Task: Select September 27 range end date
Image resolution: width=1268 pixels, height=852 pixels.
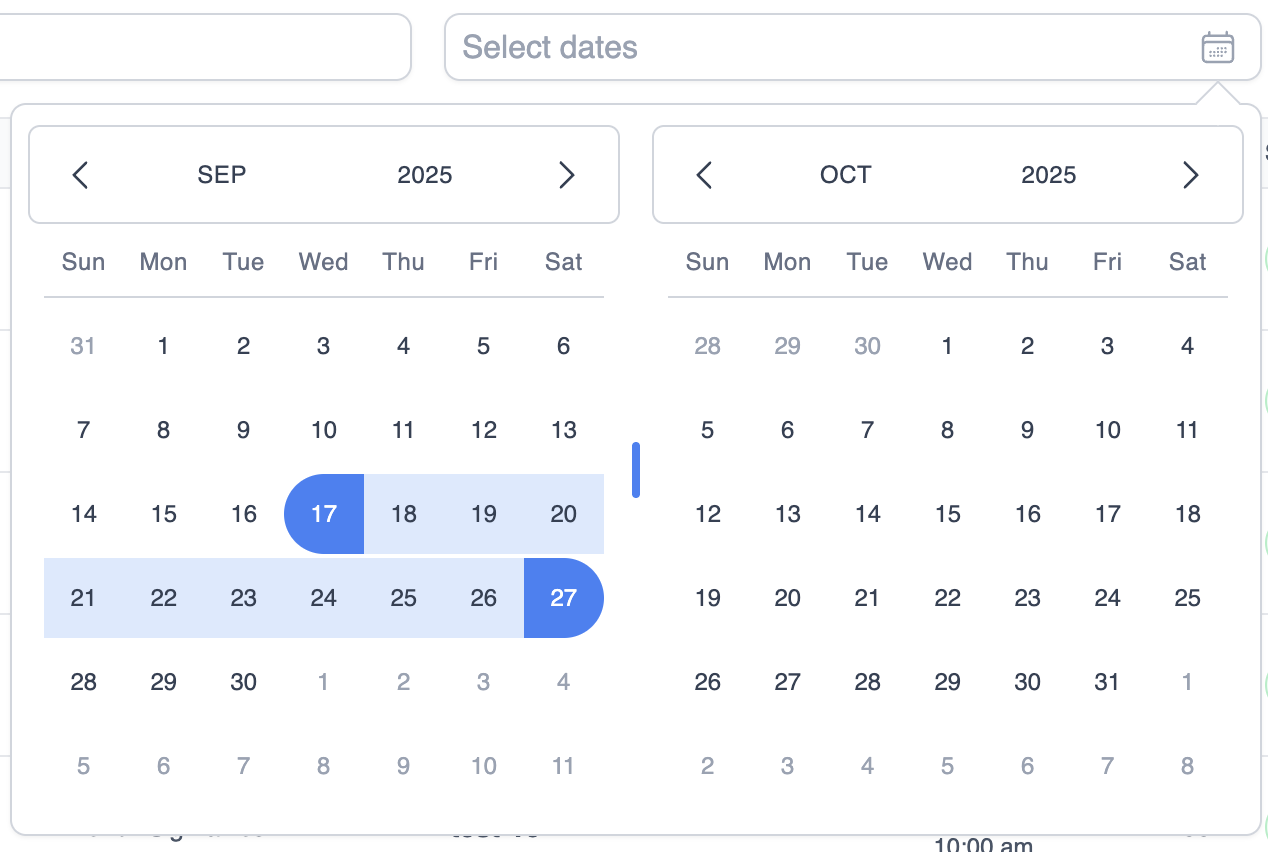Action: tap(564, 598)
